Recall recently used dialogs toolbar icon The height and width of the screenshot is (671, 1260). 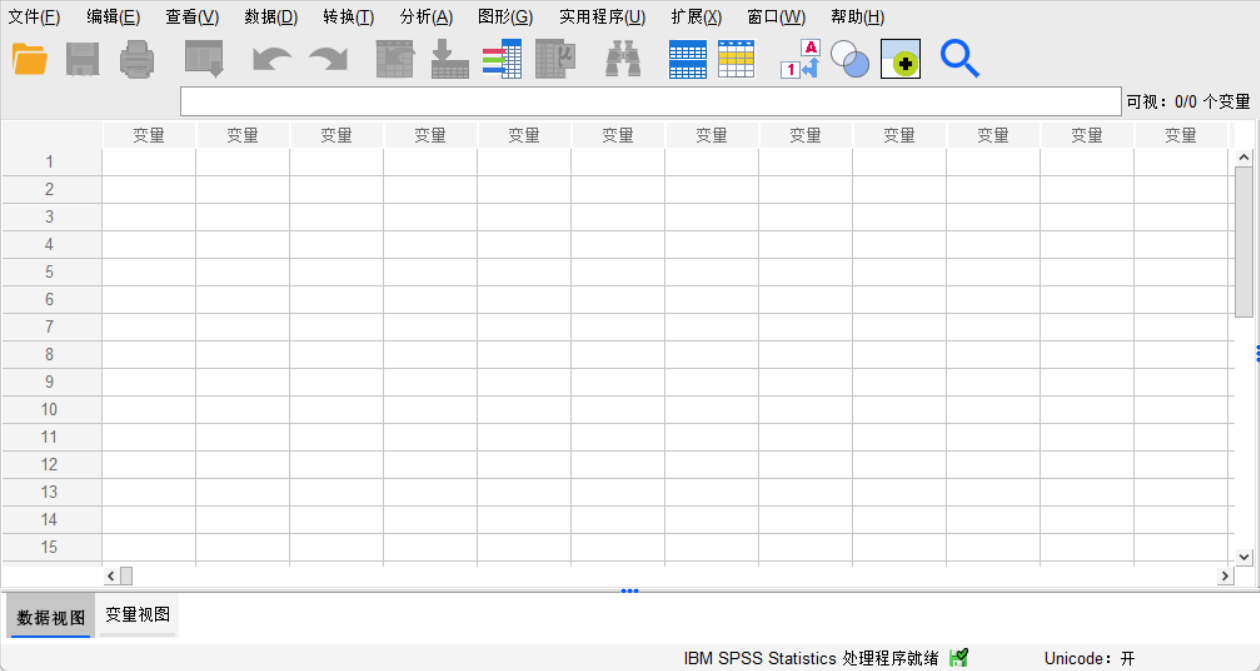pyautogui.click(x=204, y=59)
